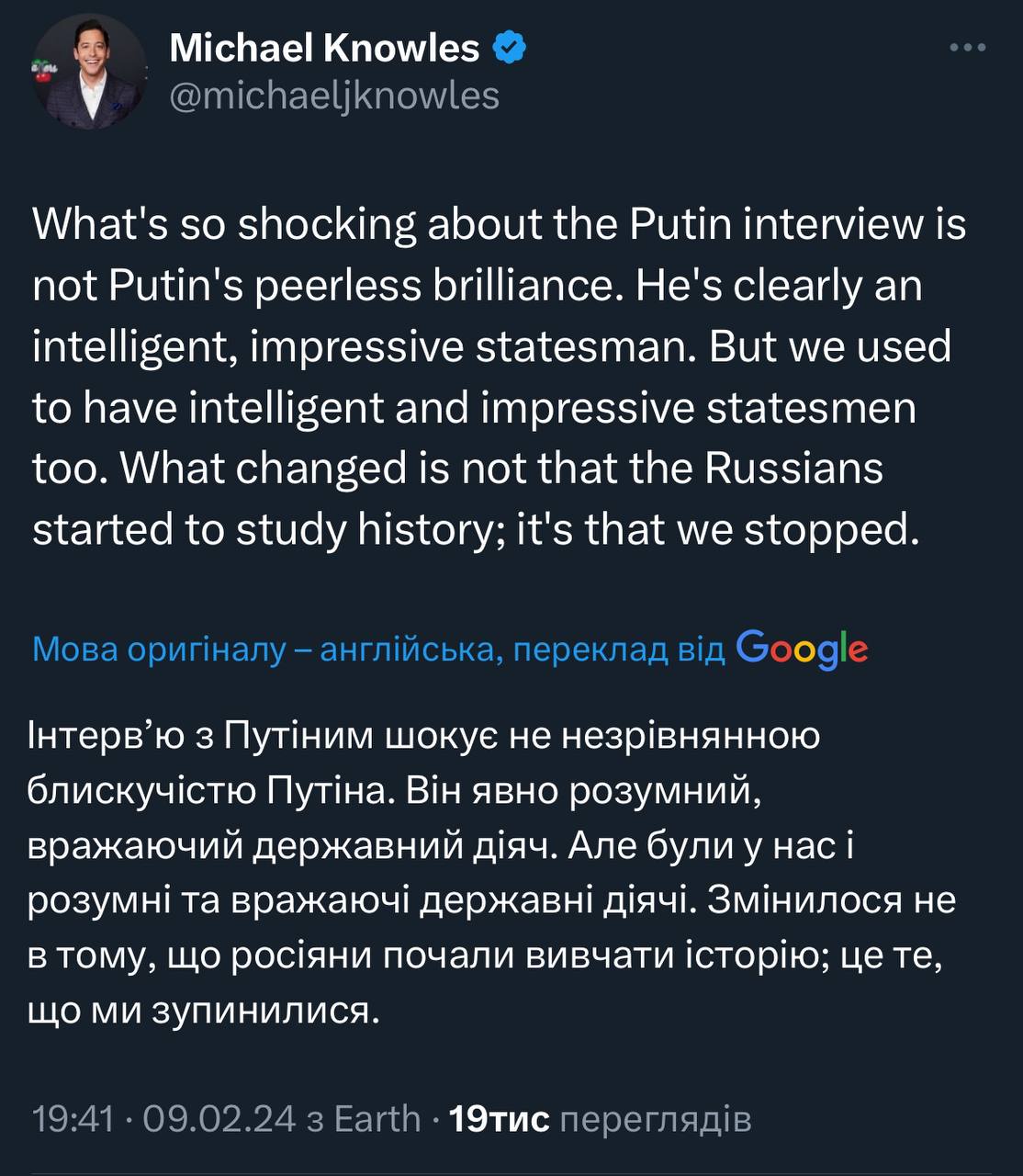This screenshot has height=1176, width=1023.
Task: Click the "переглядів" views label
Action: click(655, 1119)
